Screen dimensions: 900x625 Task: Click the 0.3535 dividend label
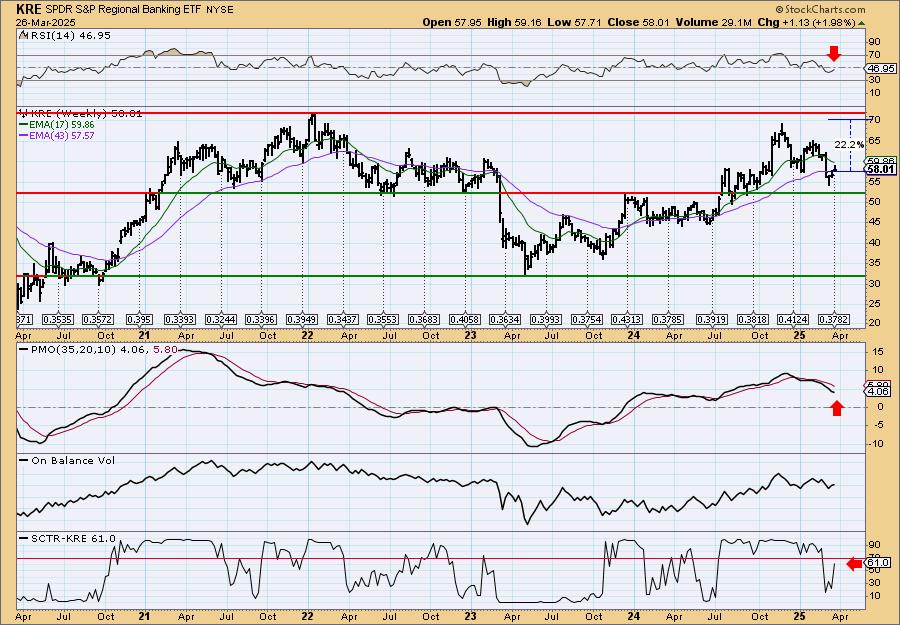pos(57,319)
